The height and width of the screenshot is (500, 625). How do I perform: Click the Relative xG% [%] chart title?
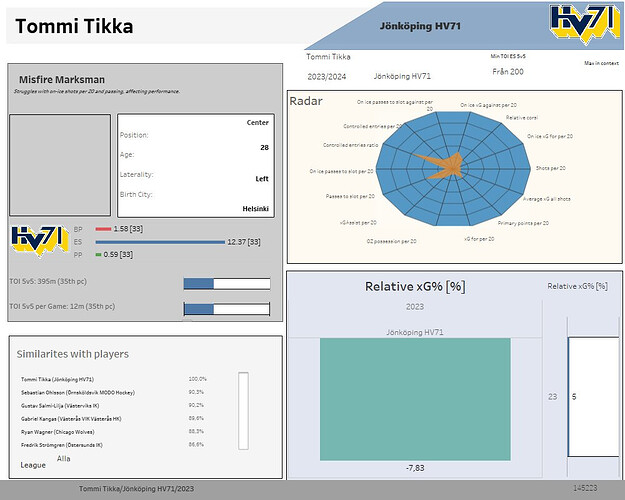click(x=415, y=286)
